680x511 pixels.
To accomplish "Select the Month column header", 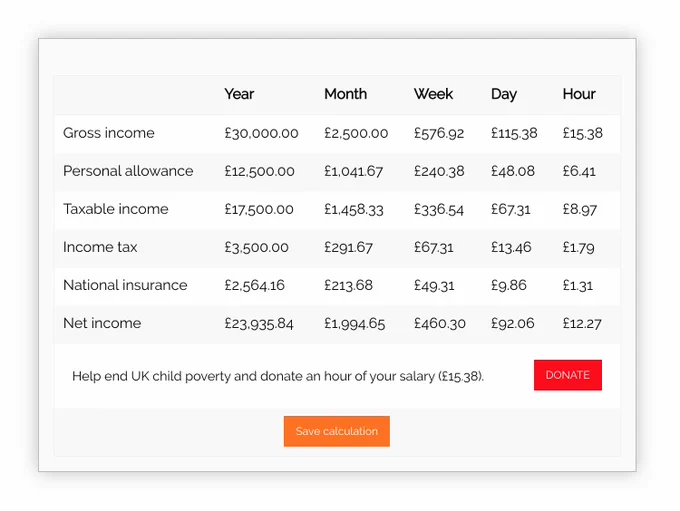I will click(346, 94).
